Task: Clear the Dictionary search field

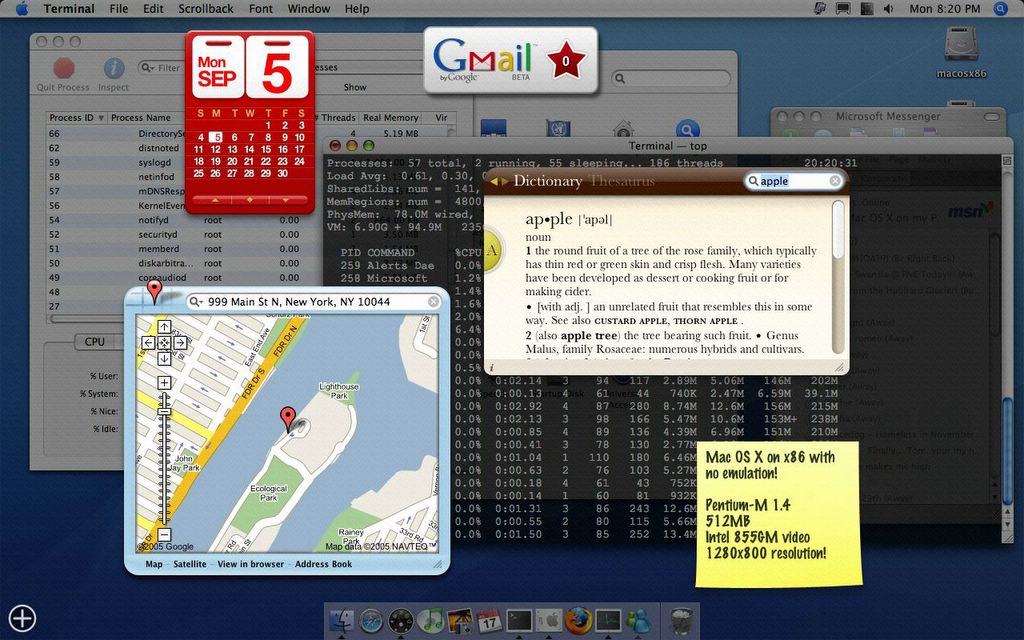Action: click(835, 181)
